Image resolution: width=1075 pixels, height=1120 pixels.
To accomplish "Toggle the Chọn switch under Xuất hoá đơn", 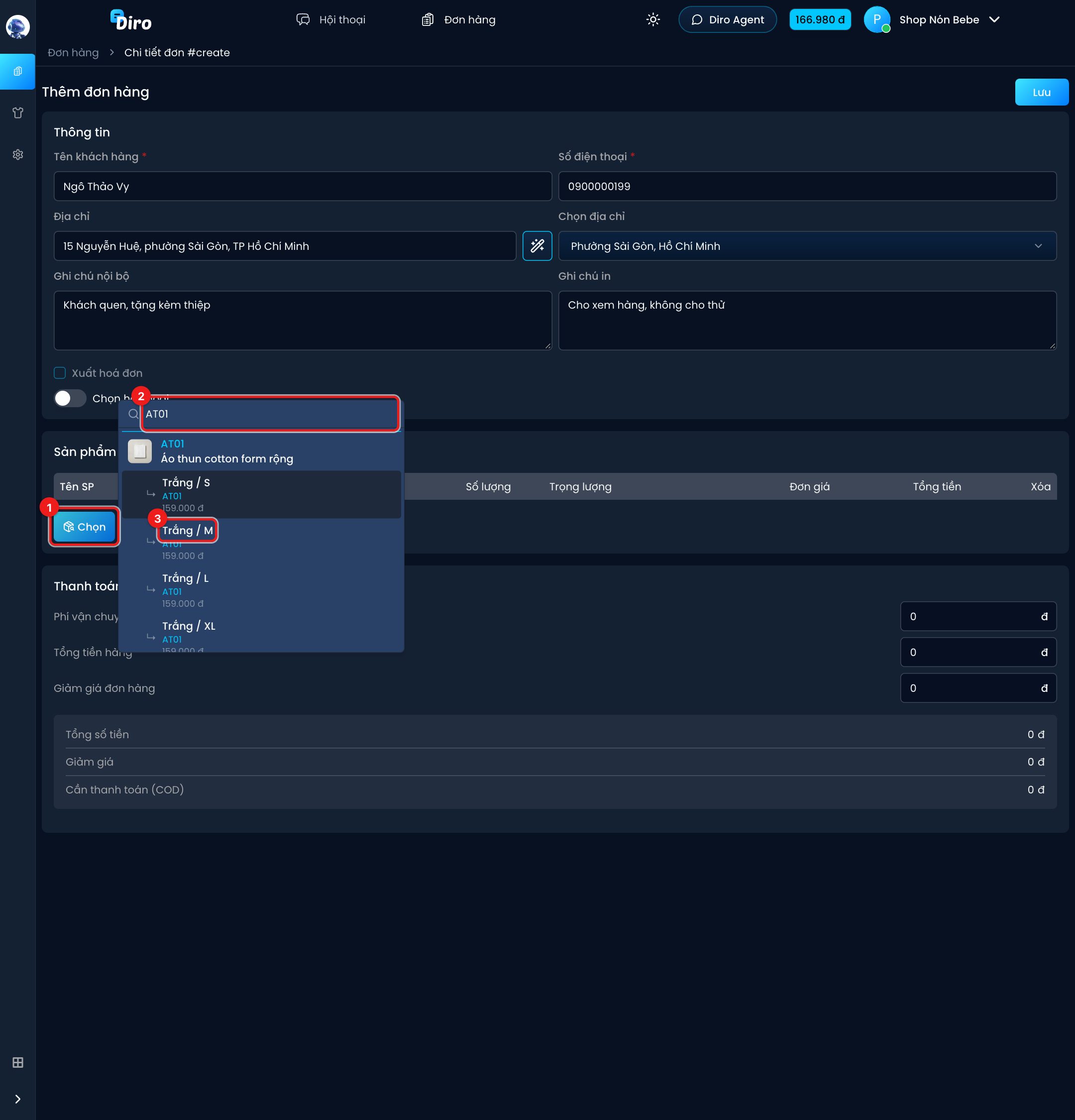I will point(70,398).
